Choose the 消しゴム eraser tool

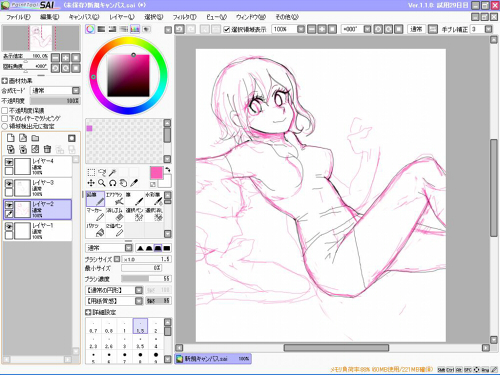point(115,214)
